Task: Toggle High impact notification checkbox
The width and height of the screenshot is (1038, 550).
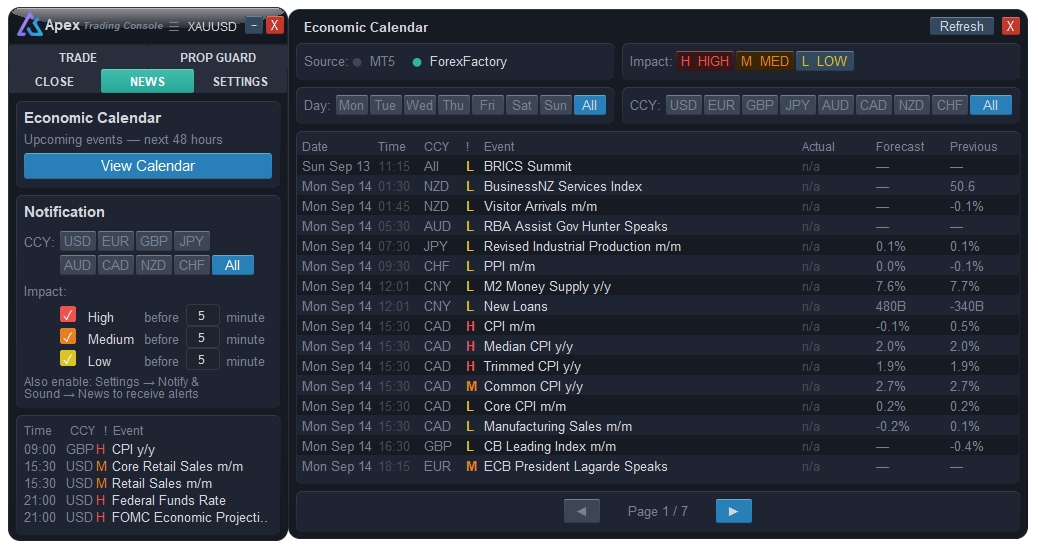Action: (68, 314)
